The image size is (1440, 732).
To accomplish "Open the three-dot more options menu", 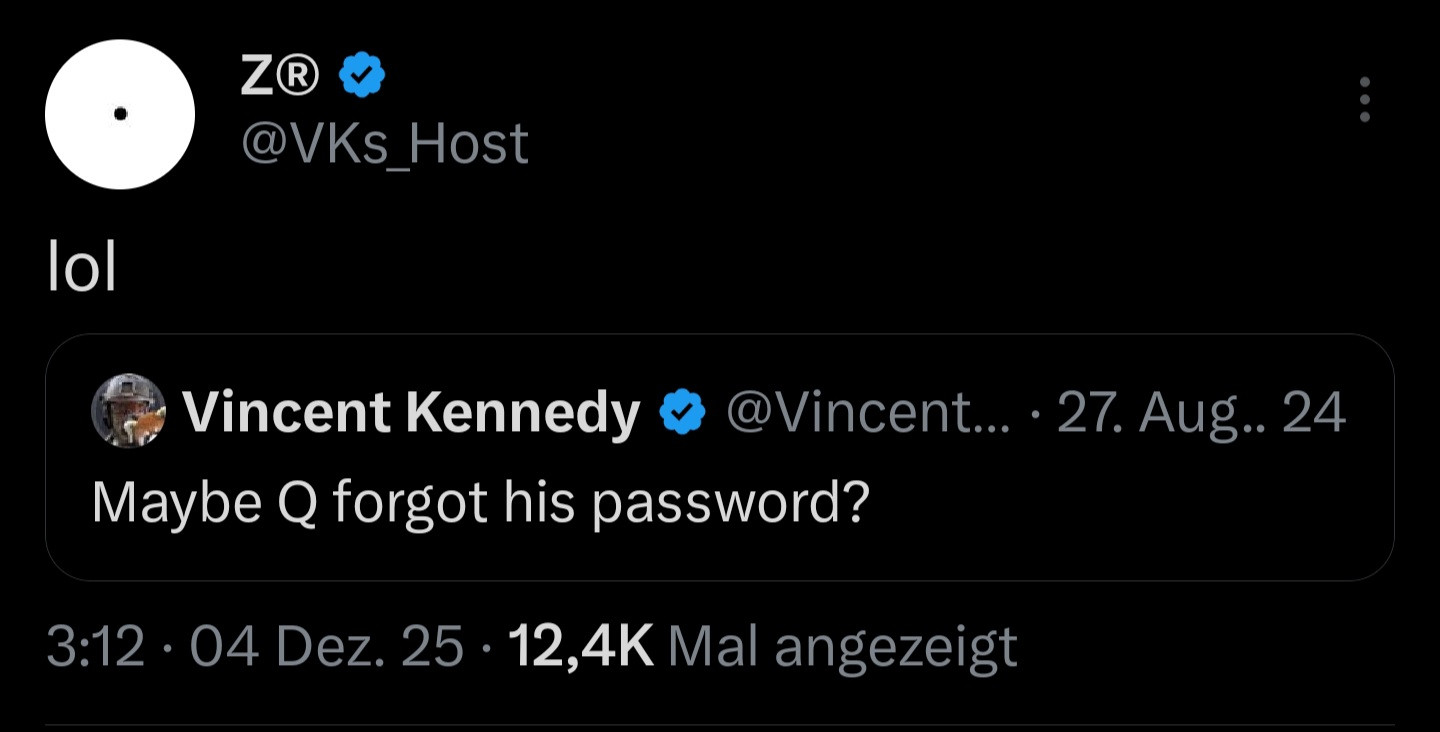I will 1364,100.
